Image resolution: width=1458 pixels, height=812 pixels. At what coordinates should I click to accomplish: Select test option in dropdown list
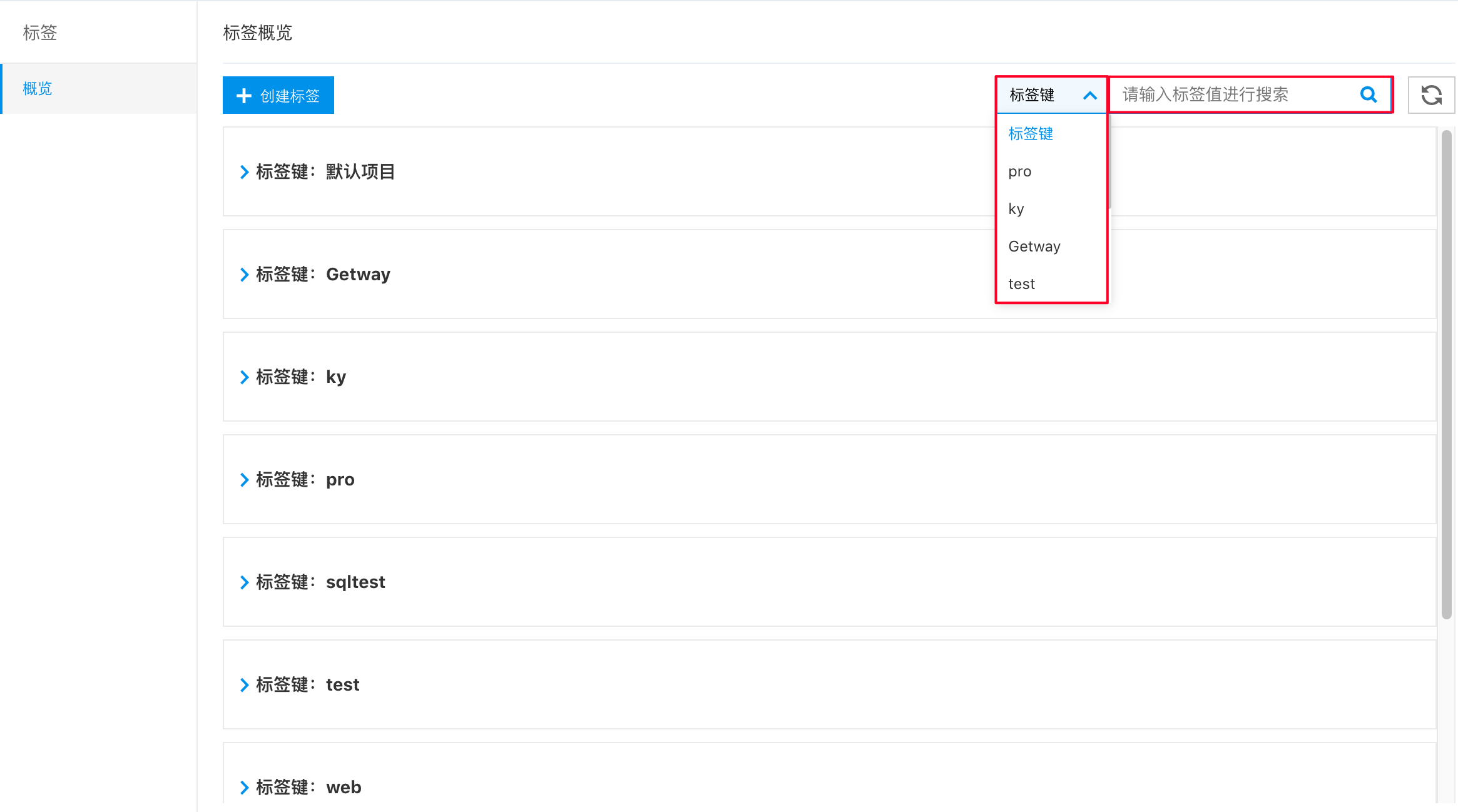point(1051,283)
